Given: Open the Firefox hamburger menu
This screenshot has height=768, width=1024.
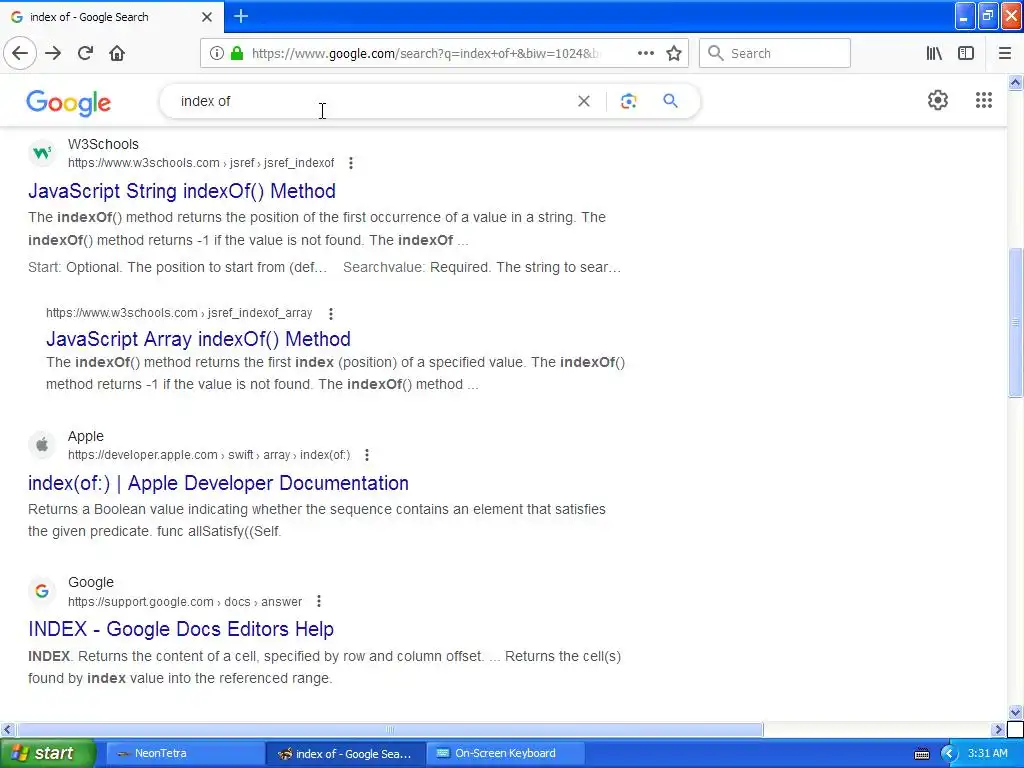Looking at the screenshot, I should pos(1004,53).
